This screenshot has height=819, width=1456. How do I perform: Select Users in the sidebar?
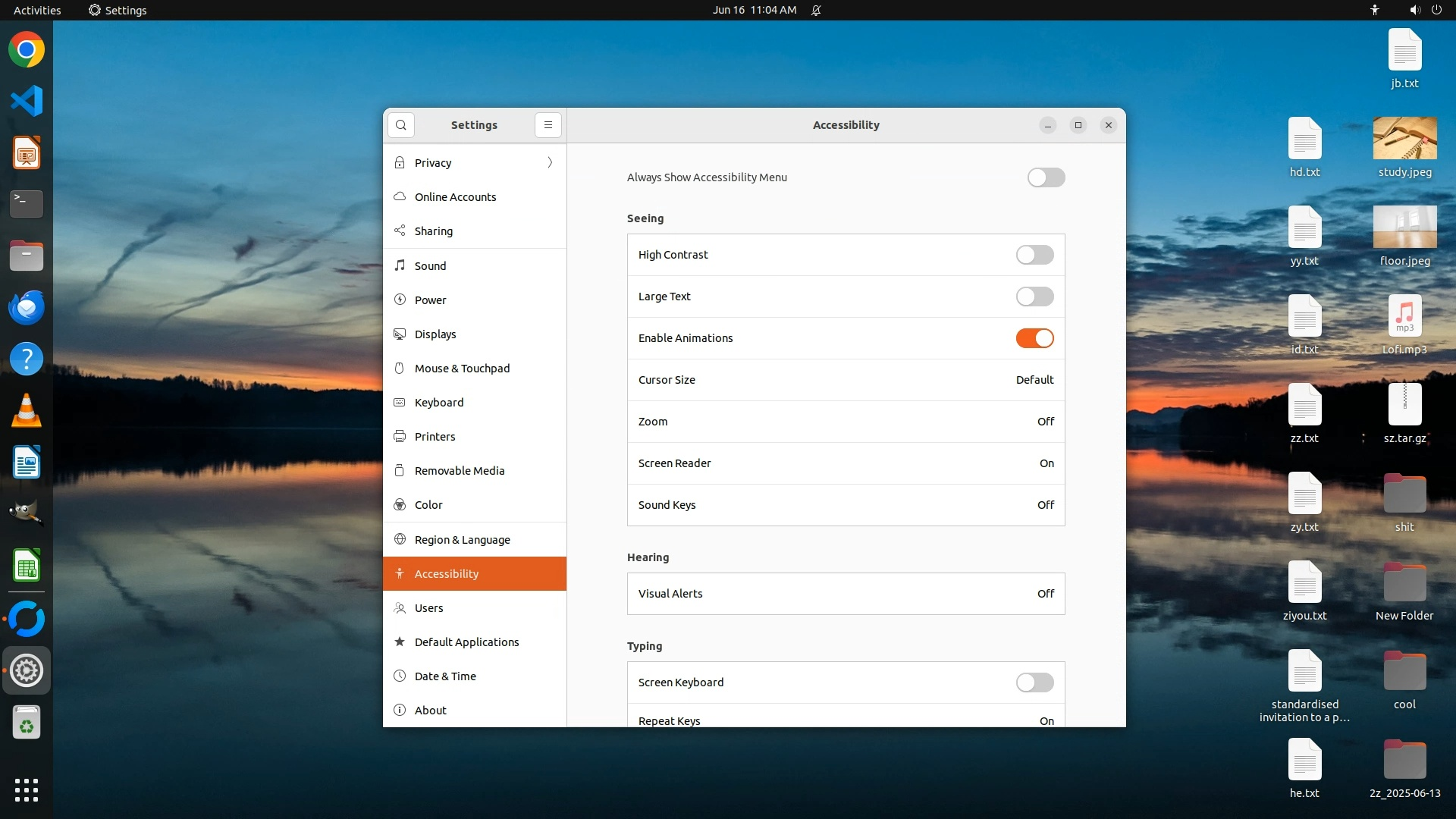tap(428, 608)
